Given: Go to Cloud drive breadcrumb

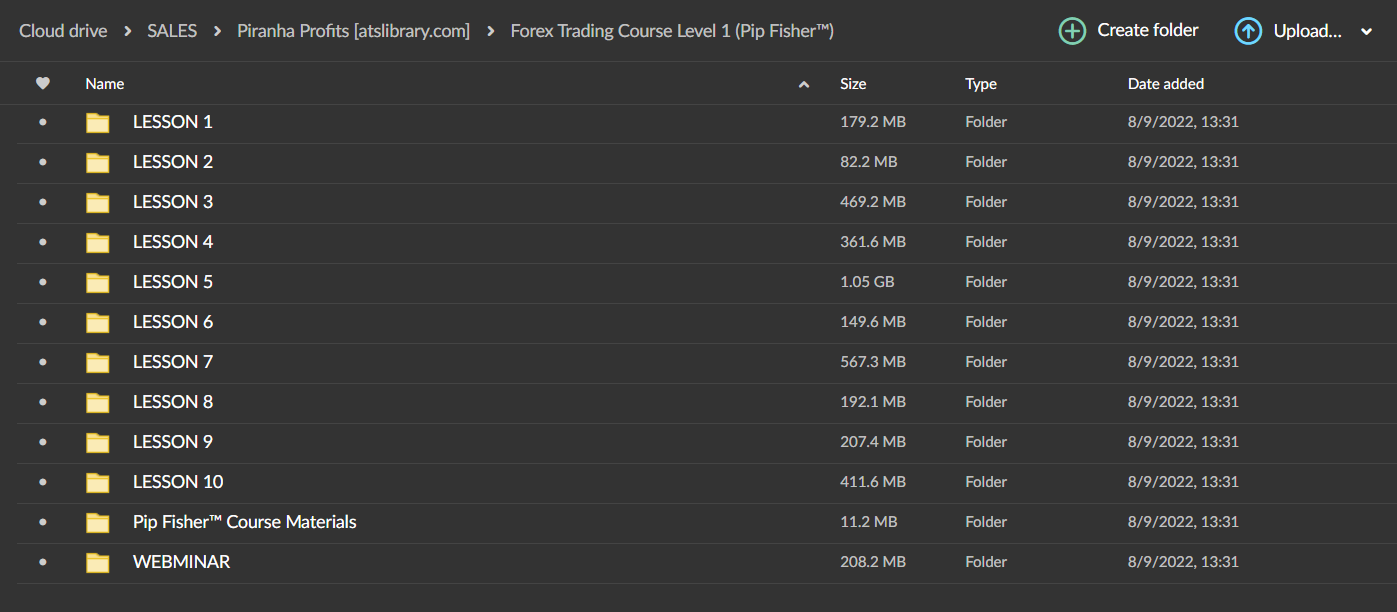Looking at the screenshot, I should 63,31.
